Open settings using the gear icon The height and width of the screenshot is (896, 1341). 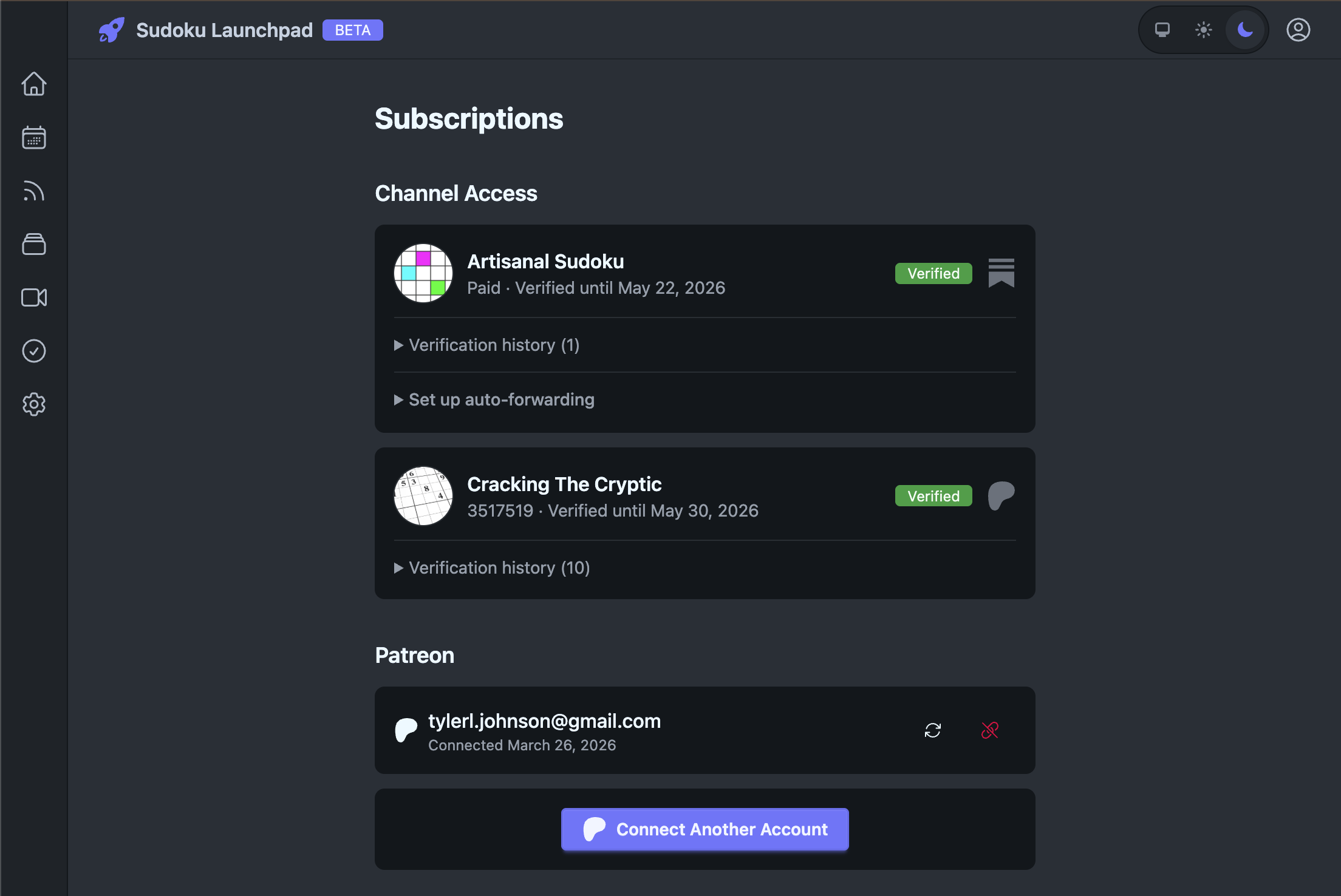[34, 404]
